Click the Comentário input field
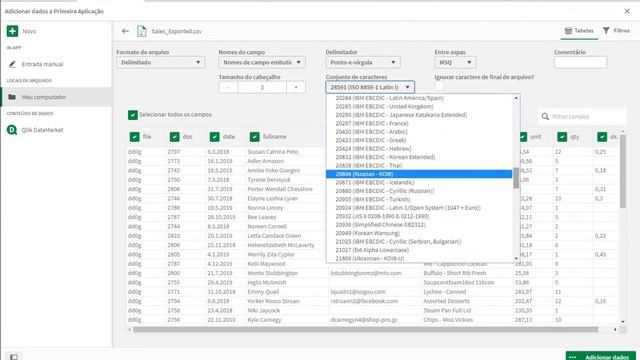The width and height of the screenshot is (640, 360). [x=580, y=62]
